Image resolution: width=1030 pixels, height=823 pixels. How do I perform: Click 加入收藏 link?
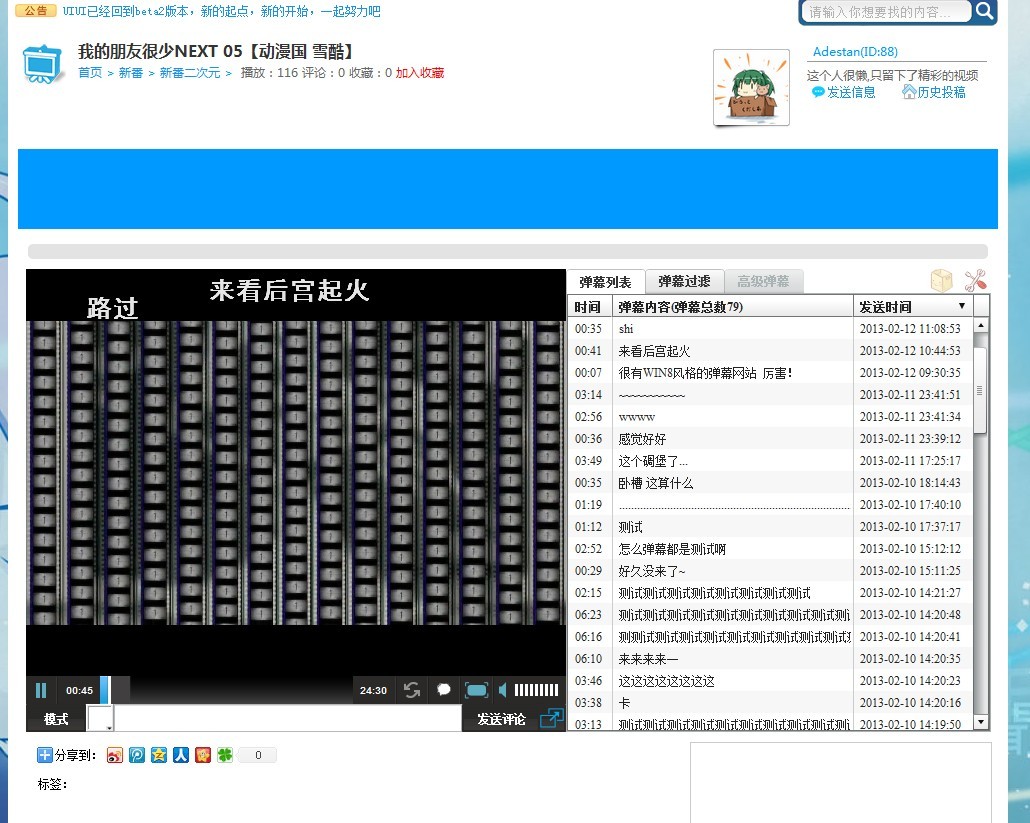[420, 73]
